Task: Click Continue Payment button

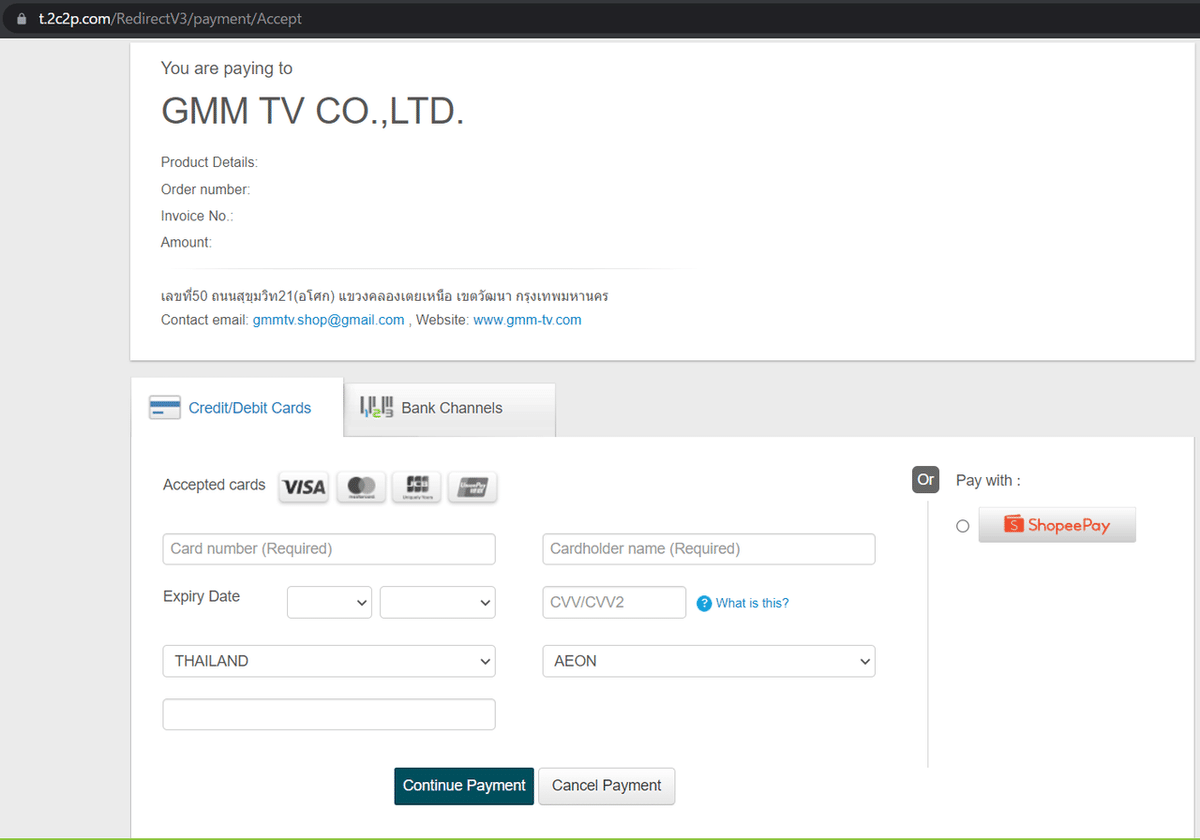Action: coord(464,786)
